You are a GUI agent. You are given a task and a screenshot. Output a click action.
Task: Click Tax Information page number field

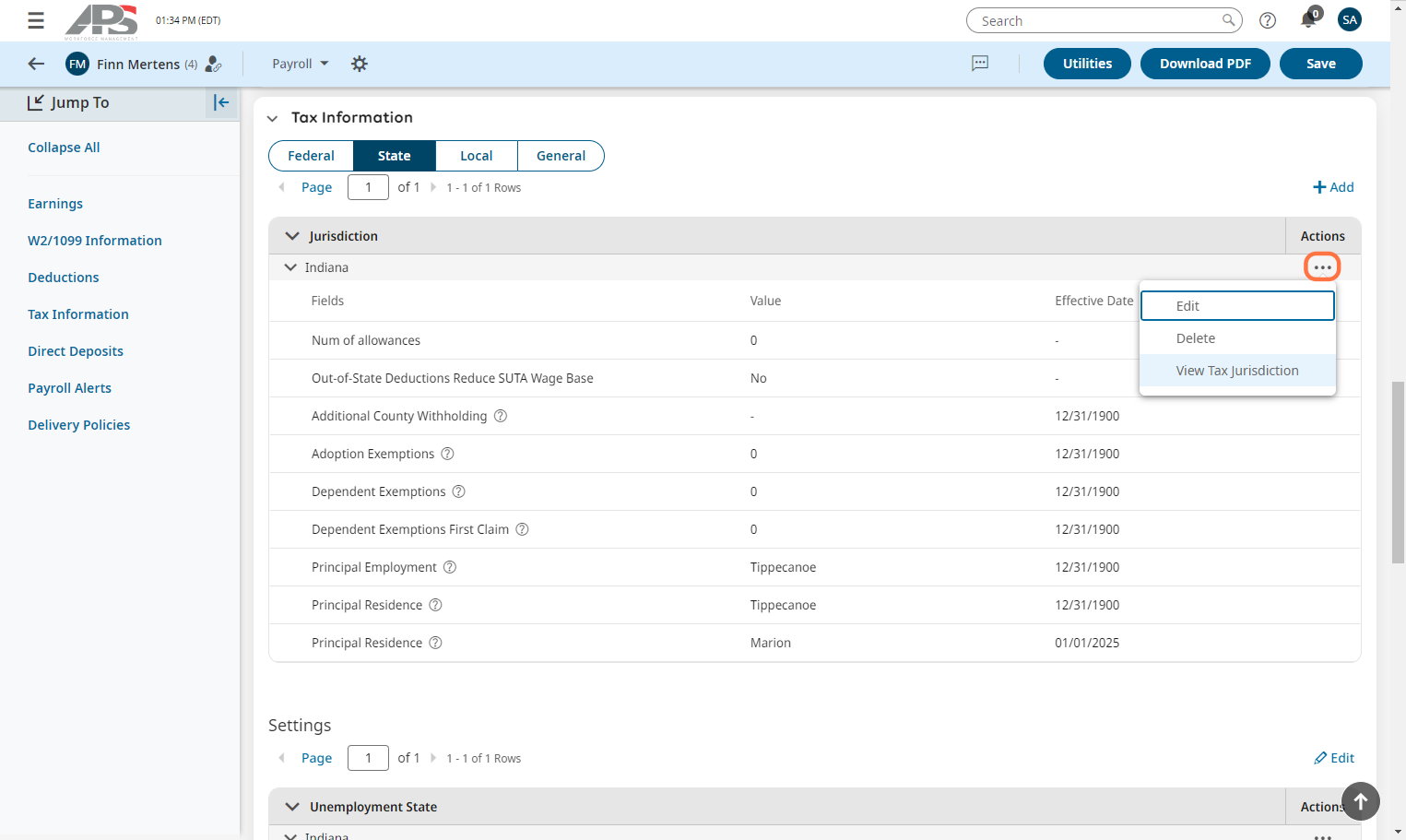[368, 187]
